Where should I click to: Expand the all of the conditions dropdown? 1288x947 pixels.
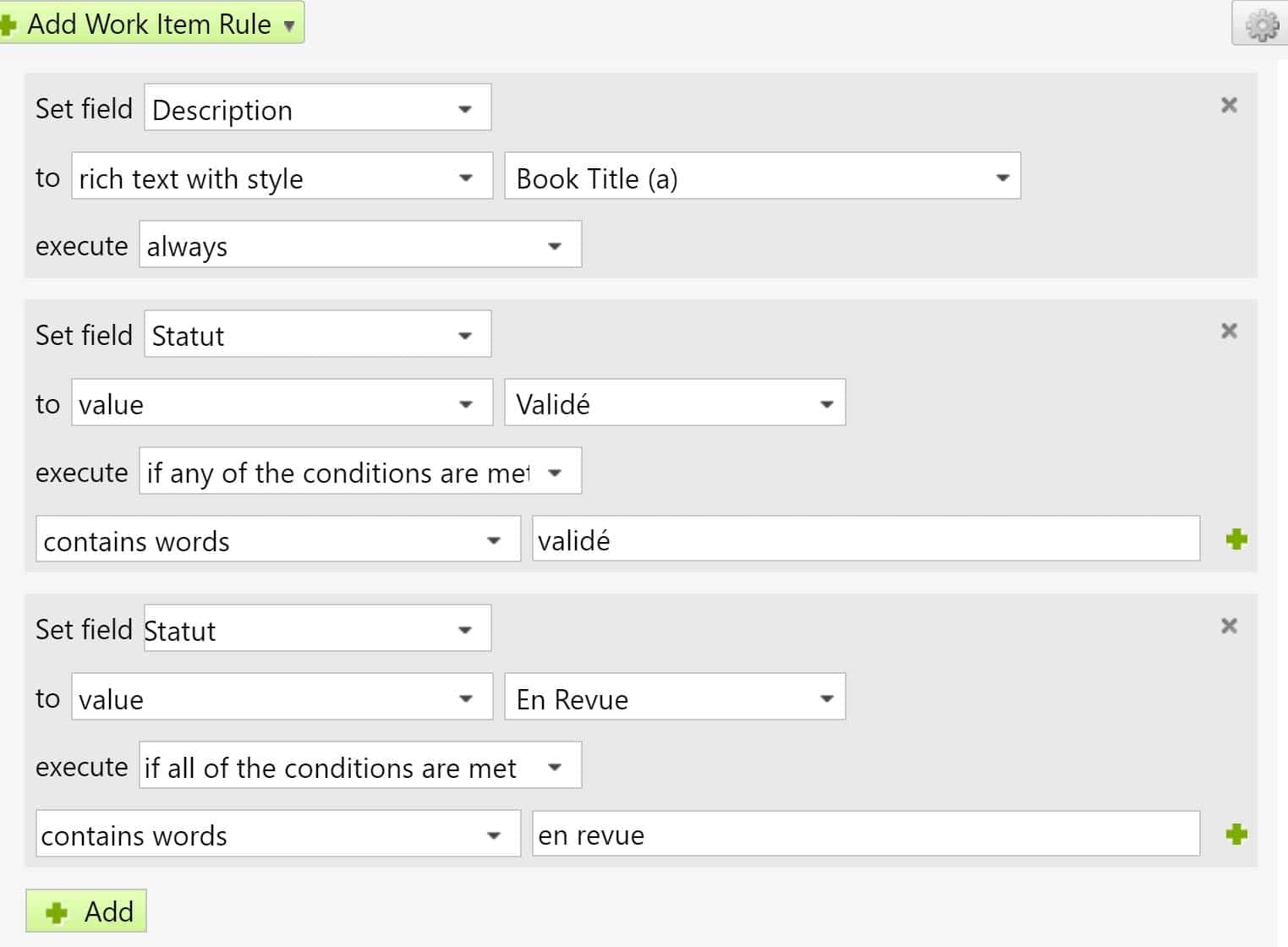[x=359, y=767]
